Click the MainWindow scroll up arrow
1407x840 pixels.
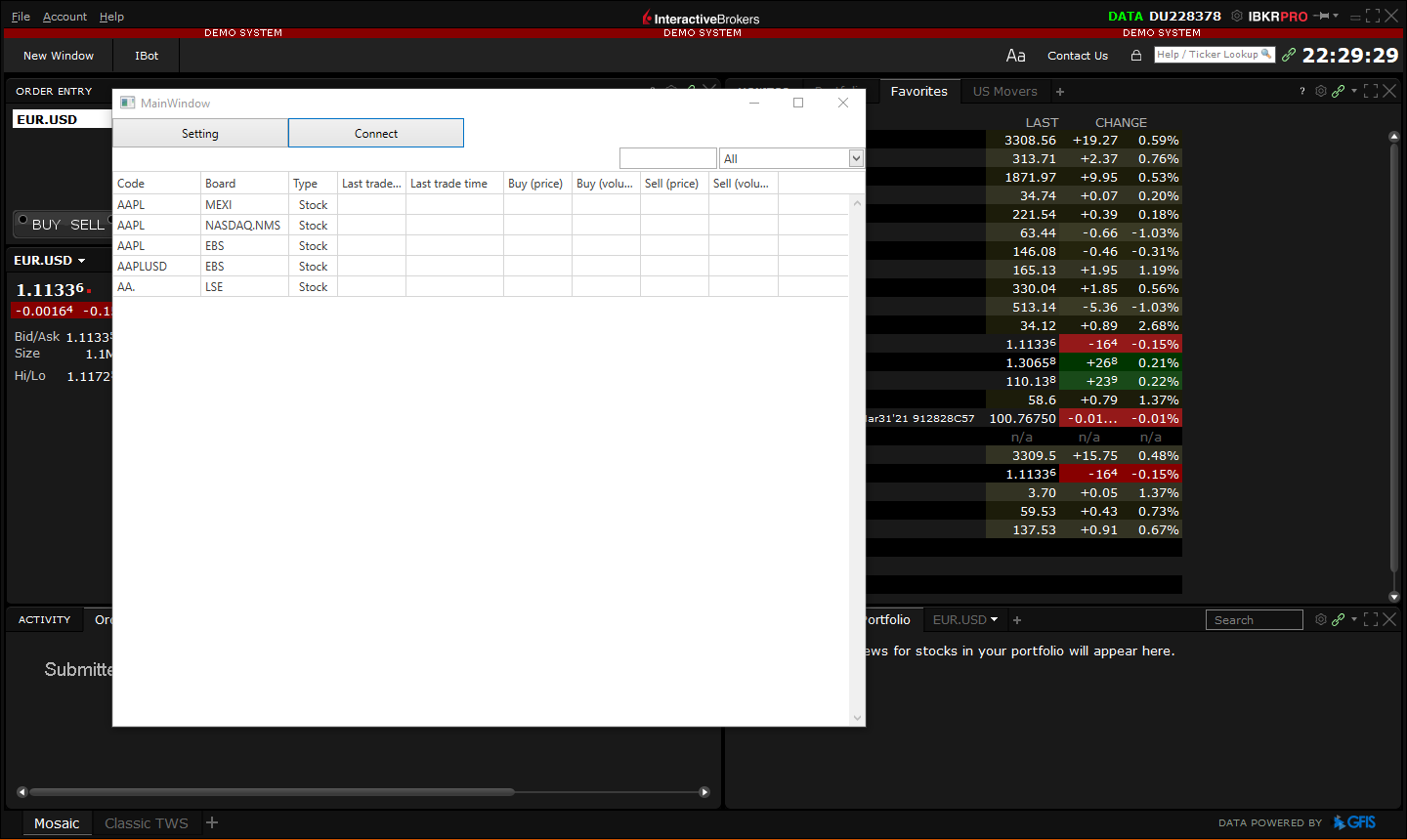[857, 203]
